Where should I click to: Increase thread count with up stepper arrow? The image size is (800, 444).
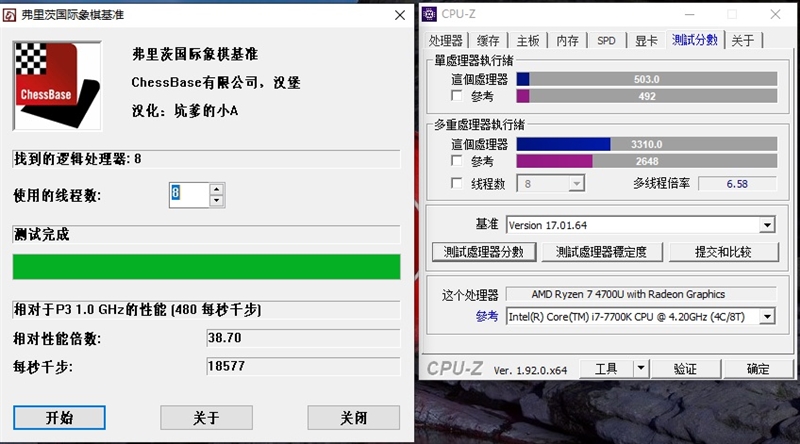pos(217,189)
